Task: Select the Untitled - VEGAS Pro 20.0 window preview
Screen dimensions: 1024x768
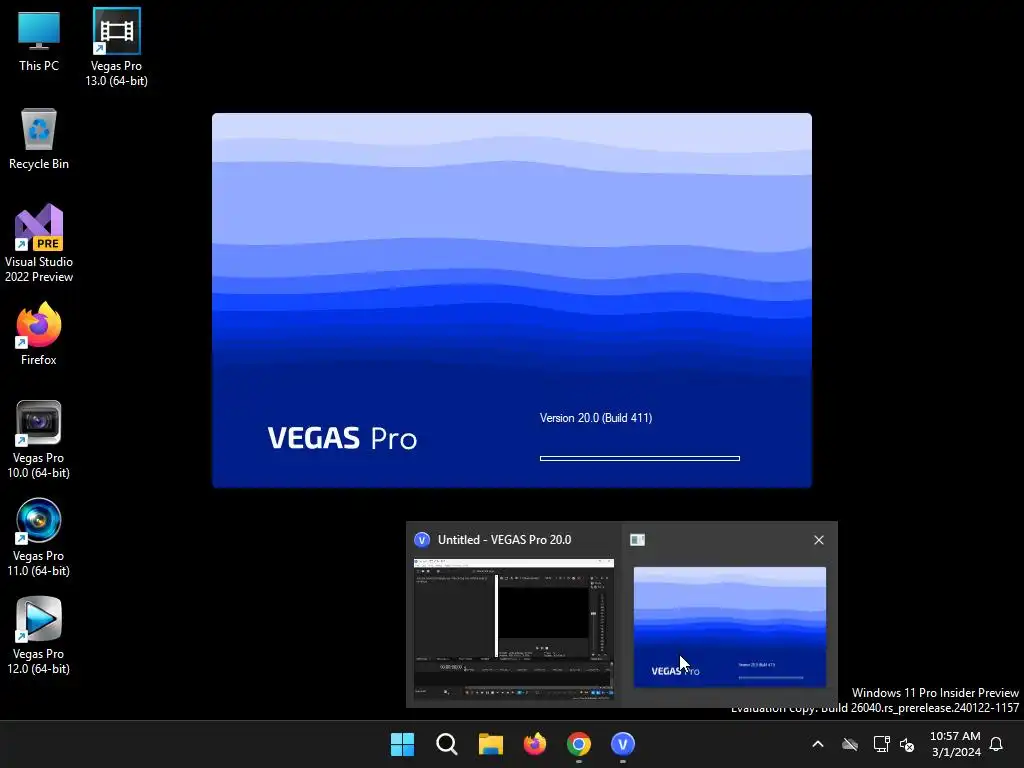Action: pos(514,630)
